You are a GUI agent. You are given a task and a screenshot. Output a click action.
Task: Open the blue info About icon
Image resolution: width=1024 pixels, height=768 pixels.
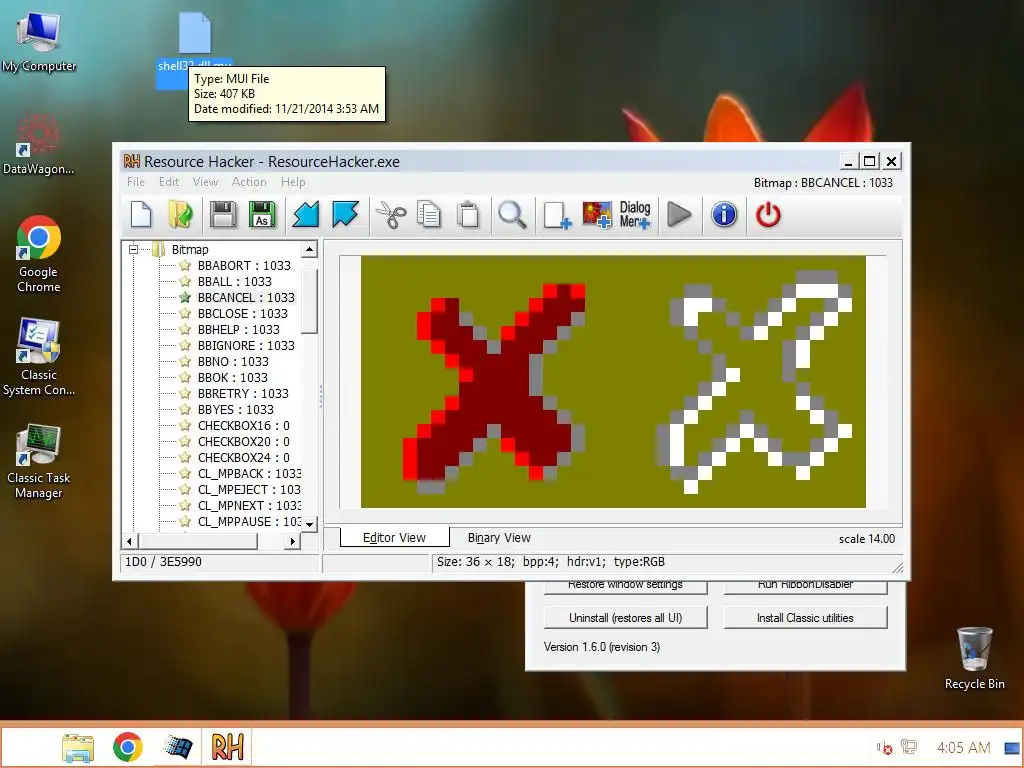pyautogui.click(x=724, y=215)
